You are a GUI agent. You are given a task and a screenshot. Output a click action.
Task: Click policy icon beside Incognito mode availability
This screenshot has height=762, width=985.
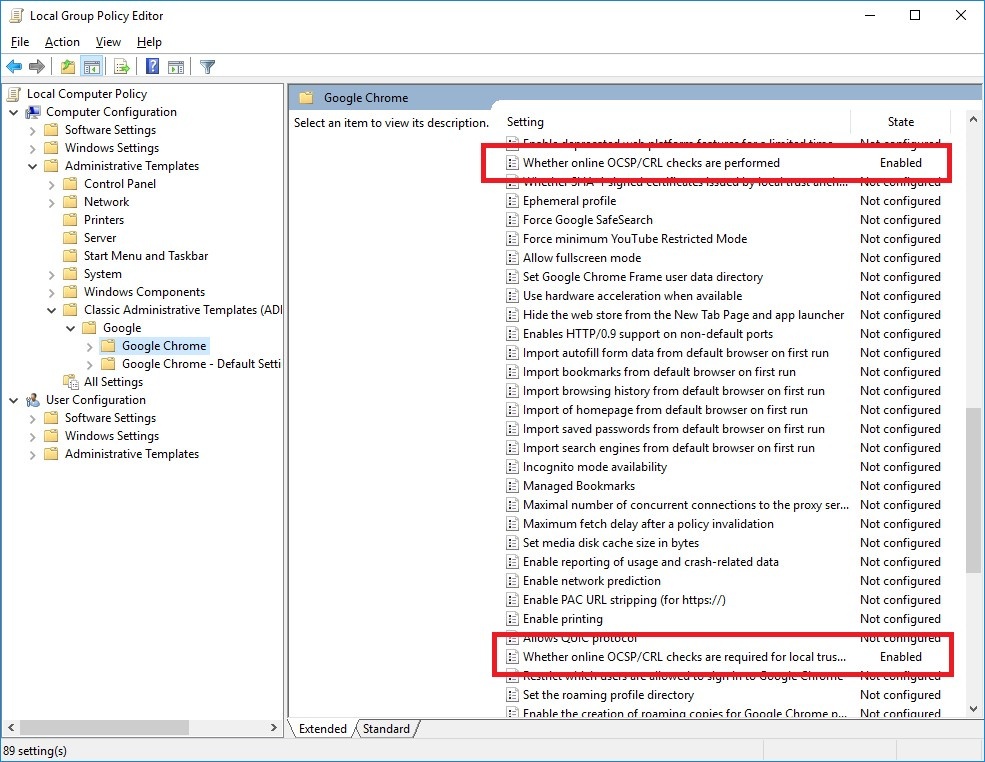pos(513,467)
